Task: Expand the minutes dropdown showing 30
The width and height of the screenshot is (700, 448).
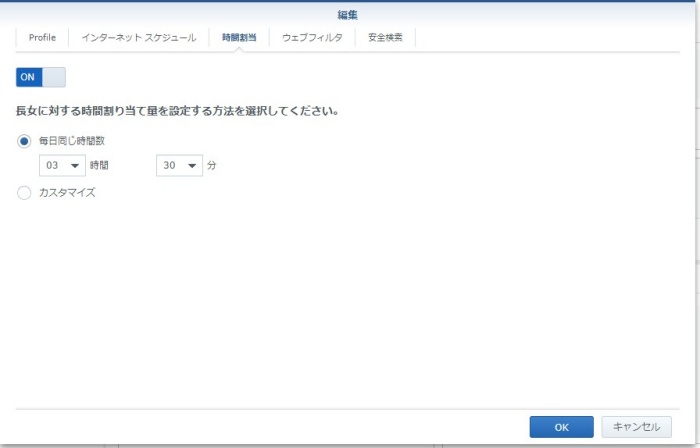Action: pyautogui.click(x=179, y=166)
